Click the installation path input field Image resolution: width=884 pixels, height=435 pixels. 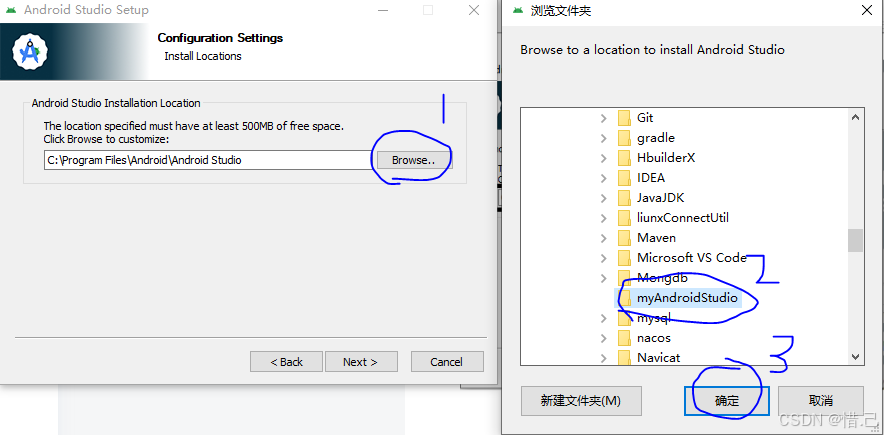click(207, 160)
